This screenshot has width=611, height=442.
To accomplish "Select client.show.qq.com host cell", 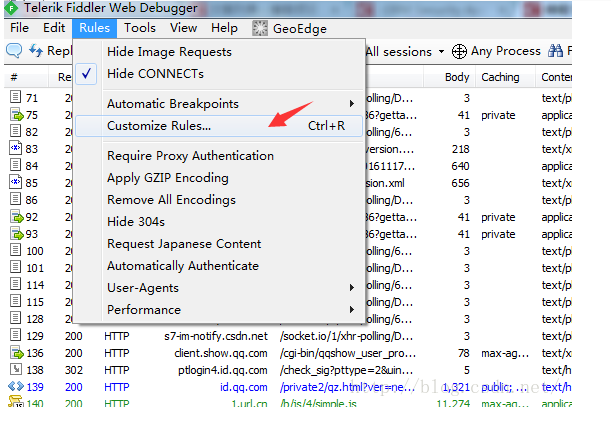I will [221, 353].
